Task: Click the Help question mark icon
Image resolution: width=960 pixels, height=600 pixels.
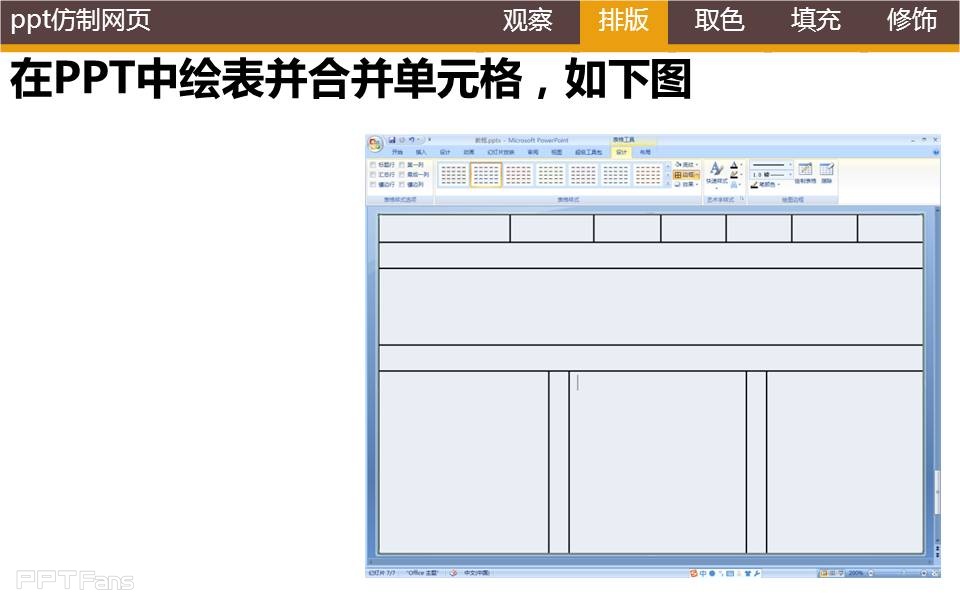Action: [935, 152]
